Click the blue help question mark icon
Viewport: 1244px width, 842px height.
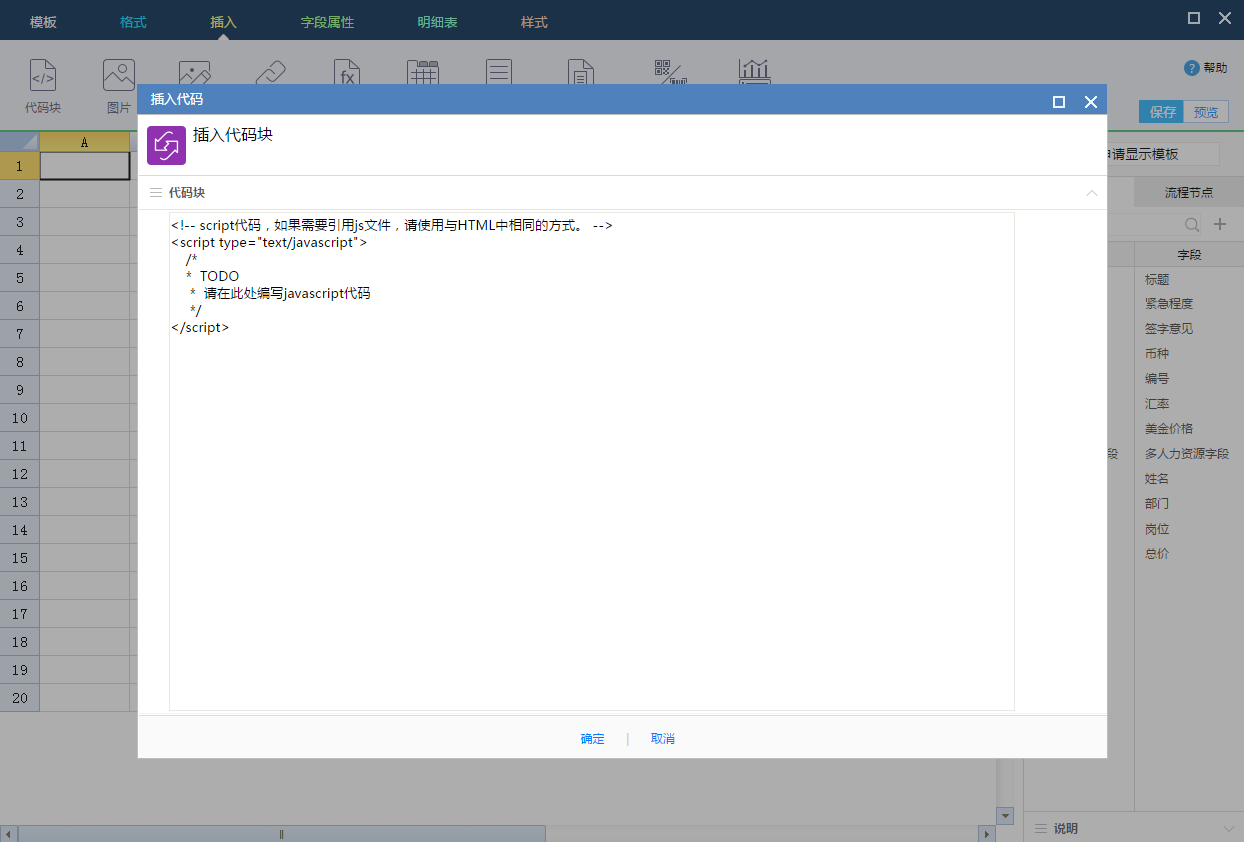pyautogui.click(x=1191, y=68)
